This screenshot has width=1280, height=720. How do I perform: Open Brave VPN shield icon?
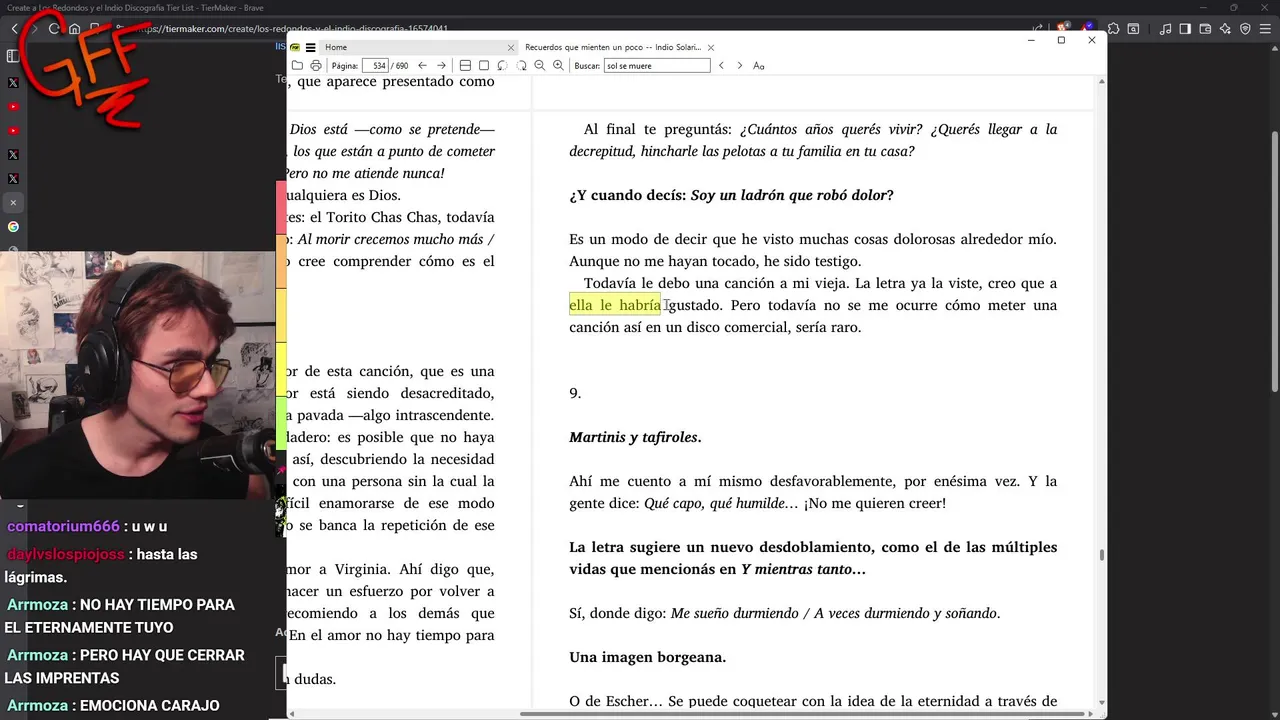point(1245,29)
